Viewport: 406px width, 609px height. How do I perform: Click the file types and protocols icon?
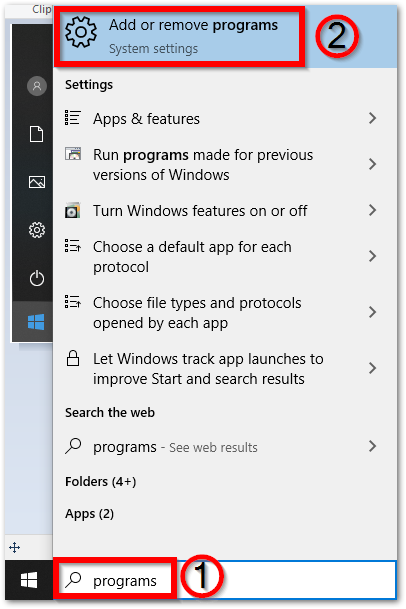(x=73, y=302)
